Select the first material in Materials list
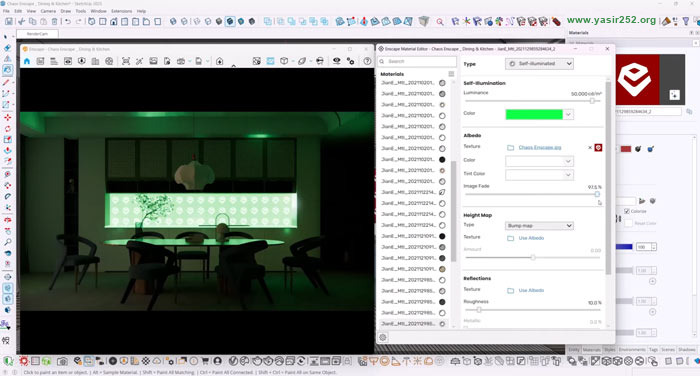 click(413, 83)
